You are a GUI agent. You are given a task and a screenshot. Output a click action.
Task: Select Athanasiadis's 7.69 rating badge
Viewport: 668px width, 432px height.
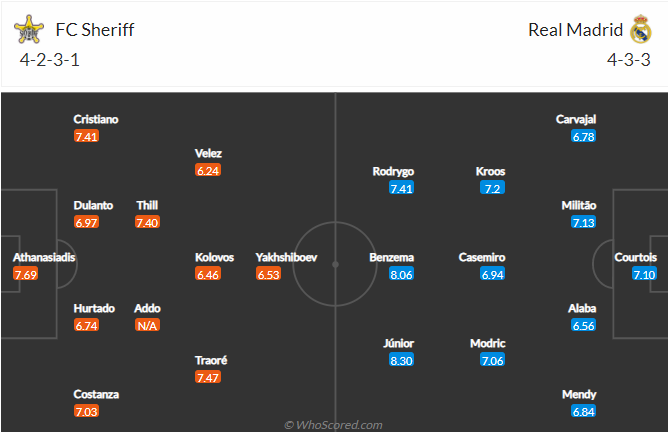[26, 274]
